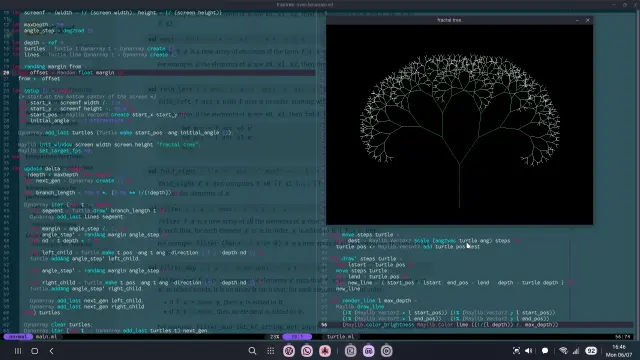
Task: Click the 'color_brightness' line in turtle.ml
Action: (x=451, y=325)
